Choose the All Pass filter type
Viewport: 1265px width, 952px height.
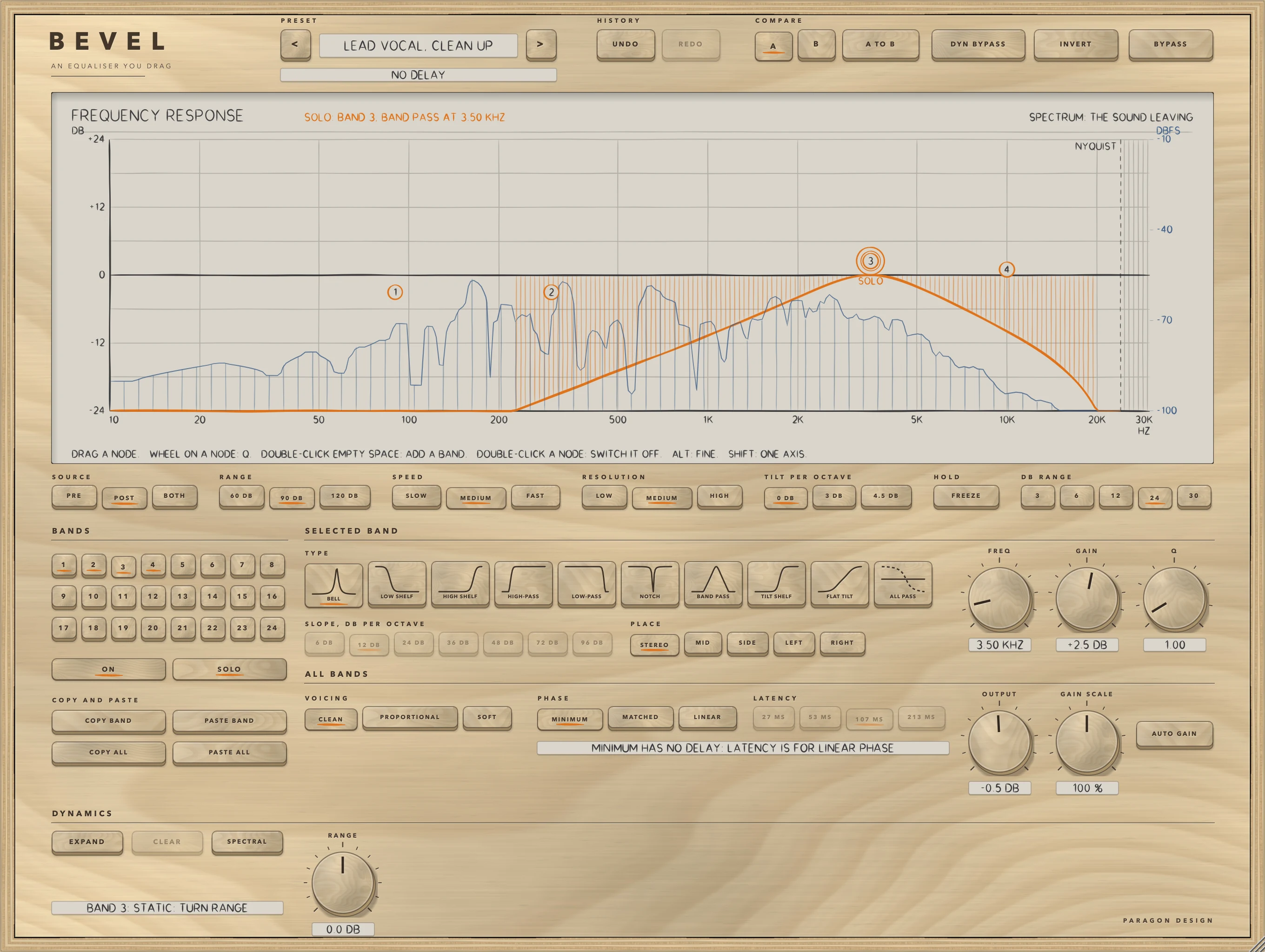[x=902, y=583]
